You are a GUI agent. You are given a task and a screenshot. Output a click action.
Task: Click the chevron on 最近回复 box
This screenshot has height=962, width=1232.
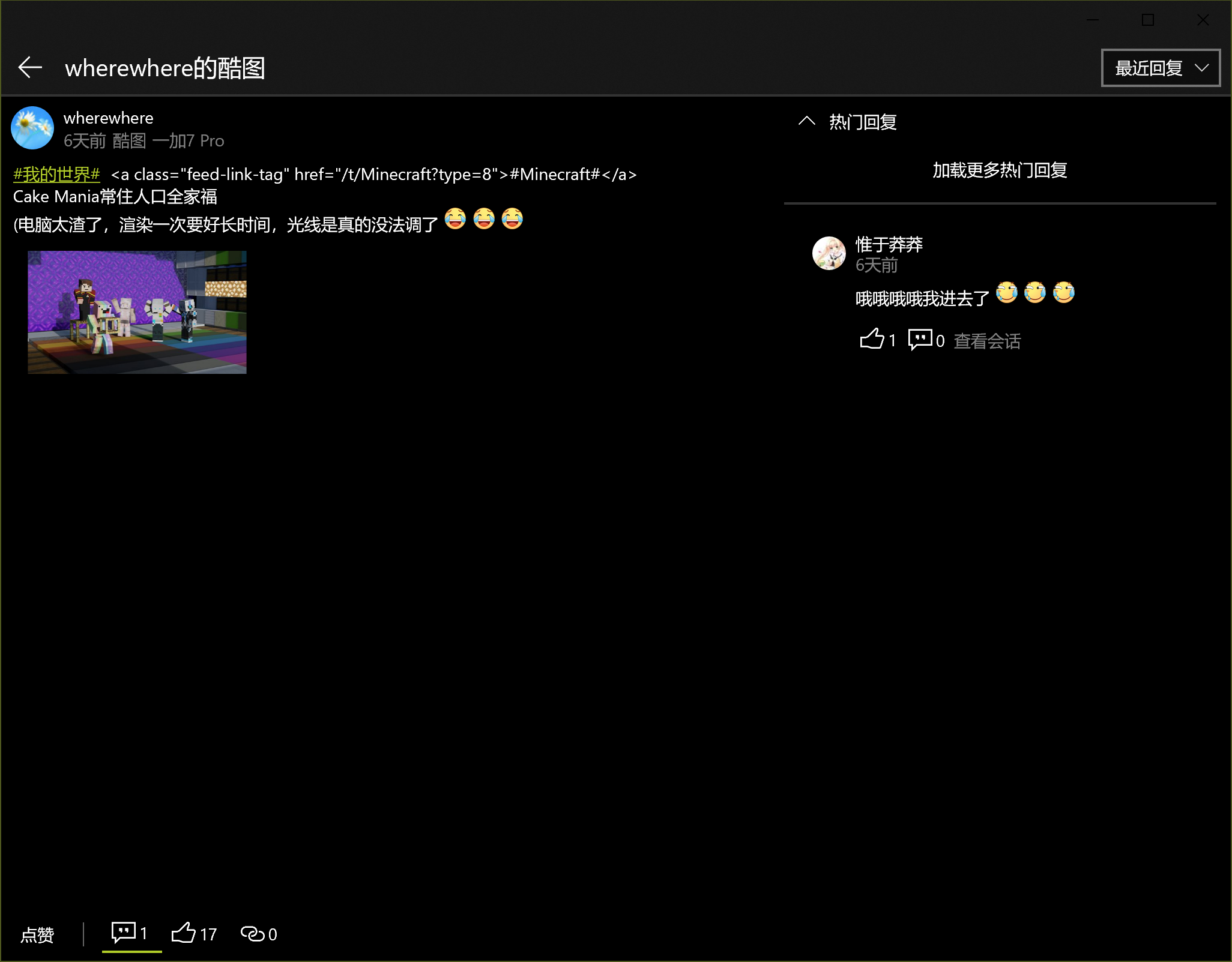1201,68
